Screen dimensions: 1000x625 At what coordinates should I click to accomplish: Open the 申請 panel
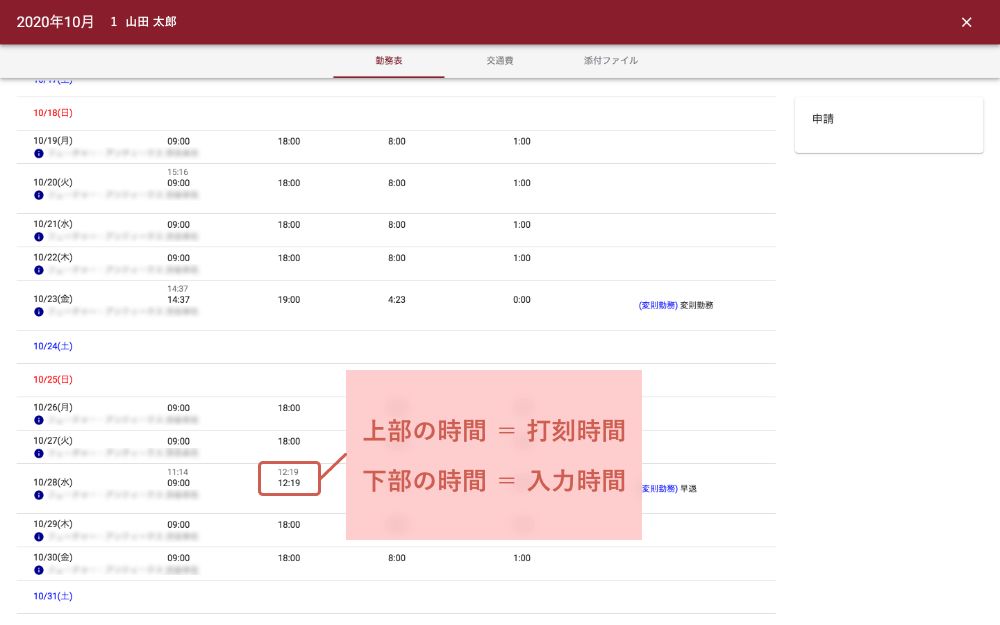pos(888,124)
